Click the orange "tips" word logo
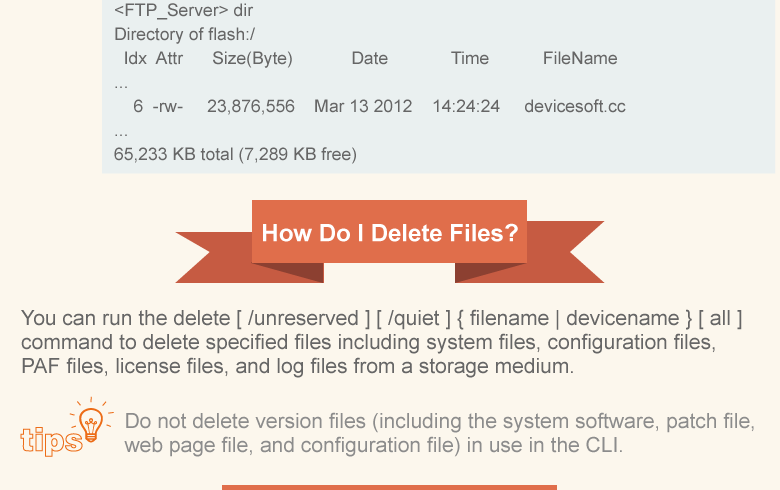 51,441
